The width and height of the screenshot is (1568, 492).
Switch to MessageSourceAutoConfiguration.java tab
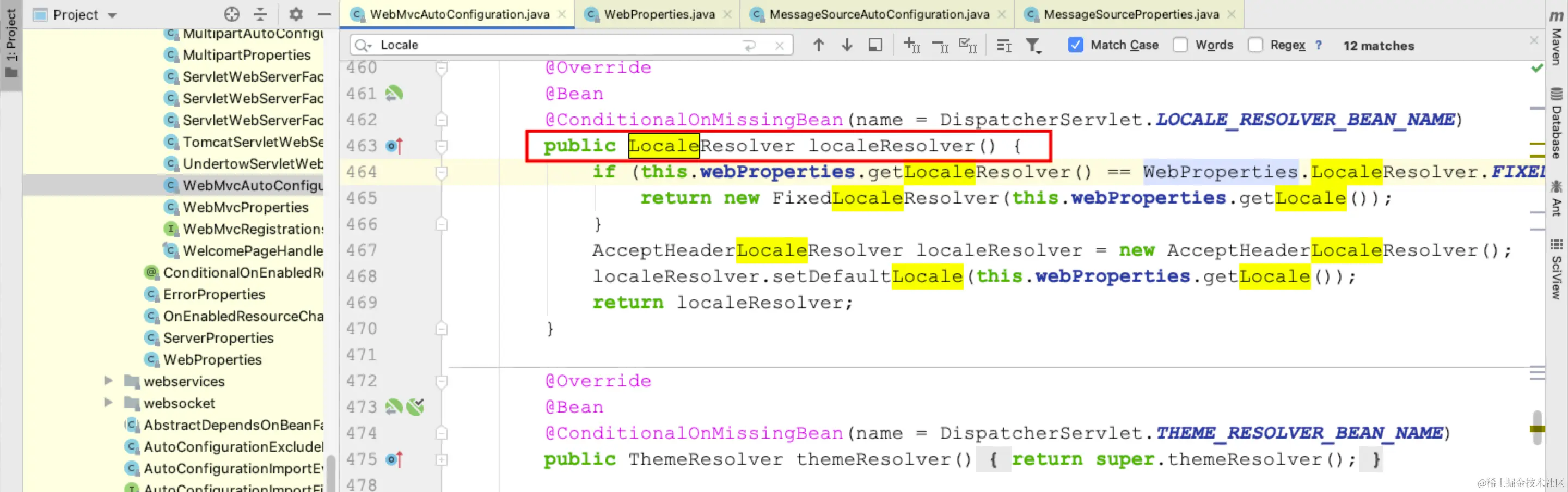coord(878,14)
